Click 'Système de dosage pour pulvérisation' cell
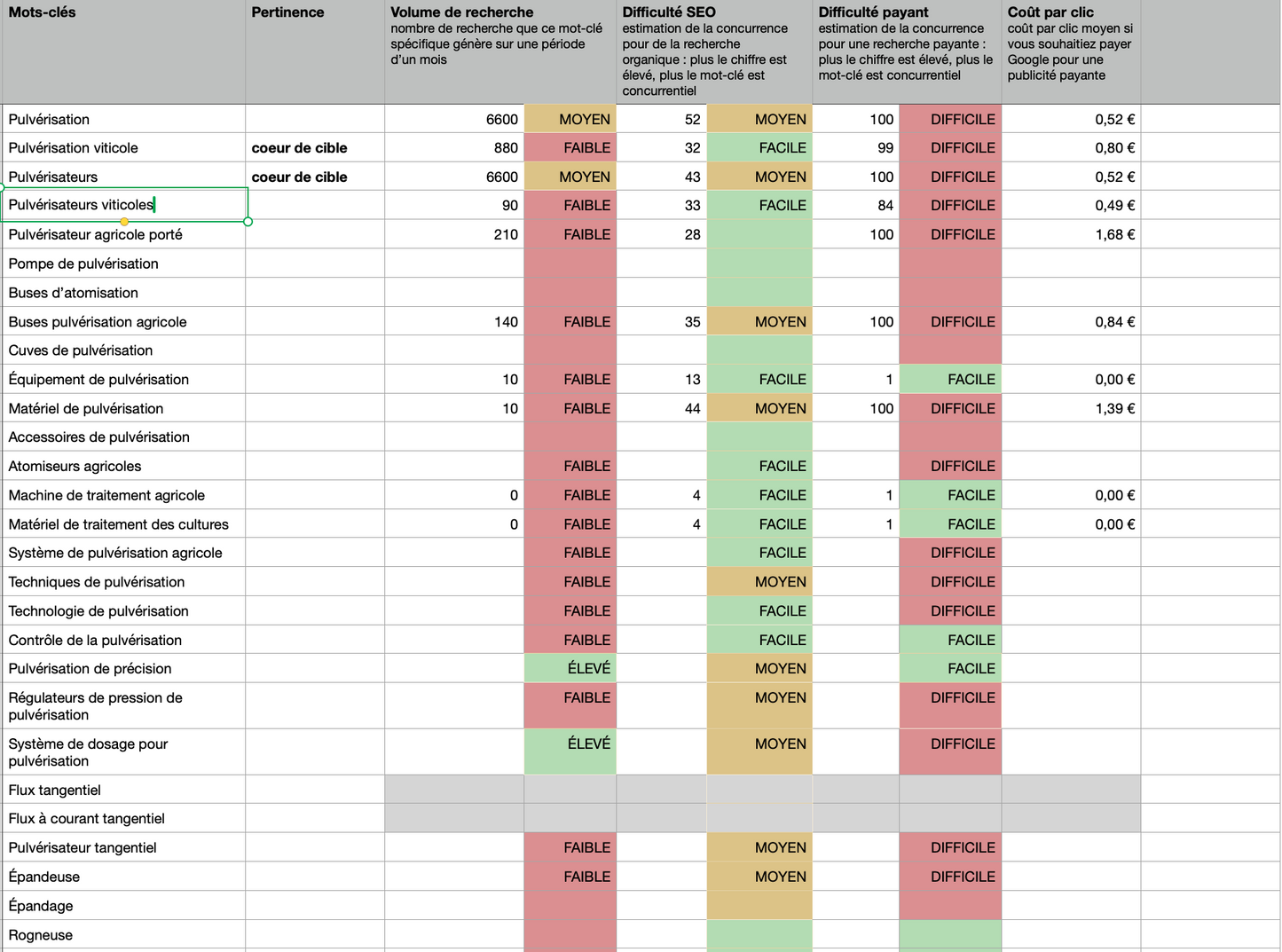The width and height of the screenshot is (1282, 952). [x=123, y=751]
